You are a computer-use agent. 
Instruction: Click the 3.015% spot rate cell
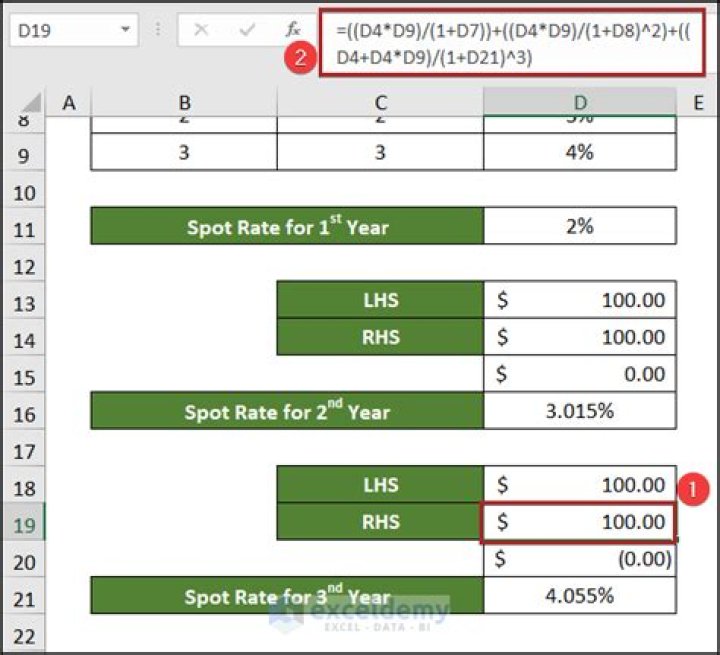579,411
